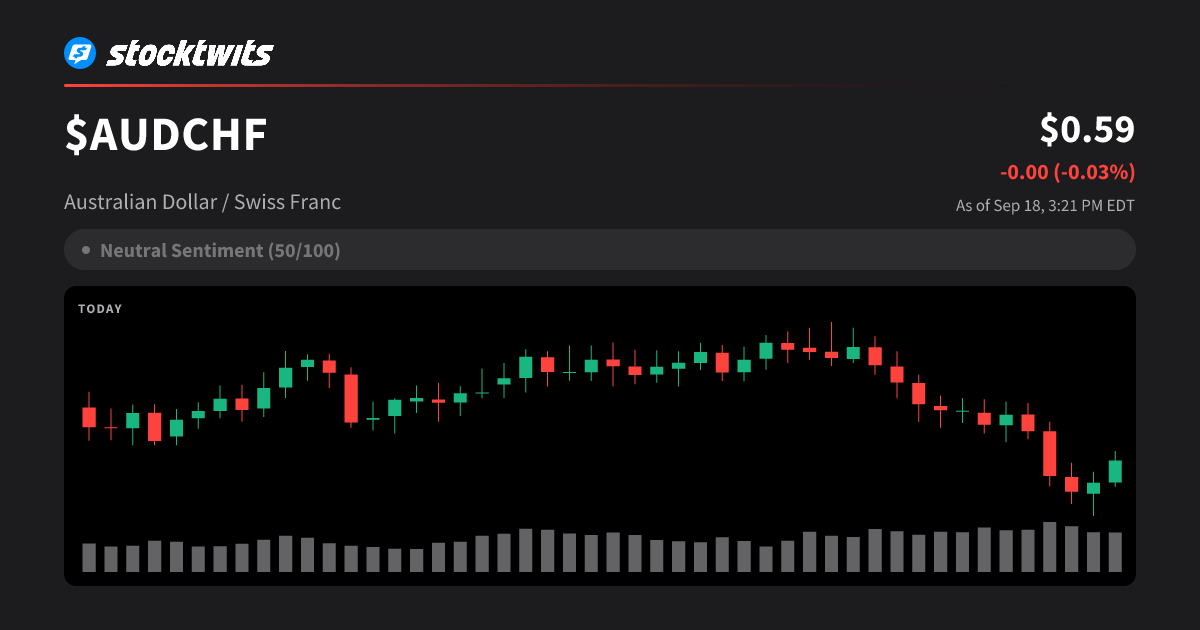This screenshot has height=630, width=1200.
Task: Click the -0.00 (-0.03%) change label
Action: (1067, 172)
